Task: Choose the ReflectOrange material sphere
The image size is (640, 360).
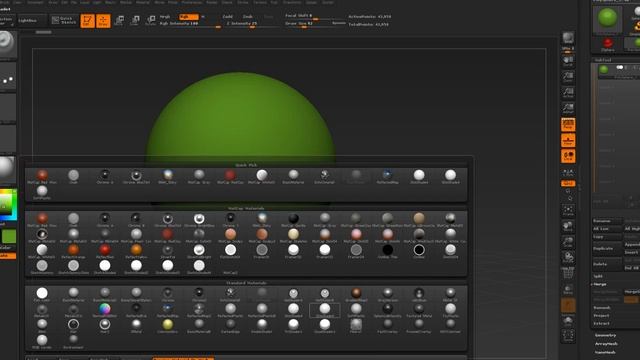Action: (73, 251)
